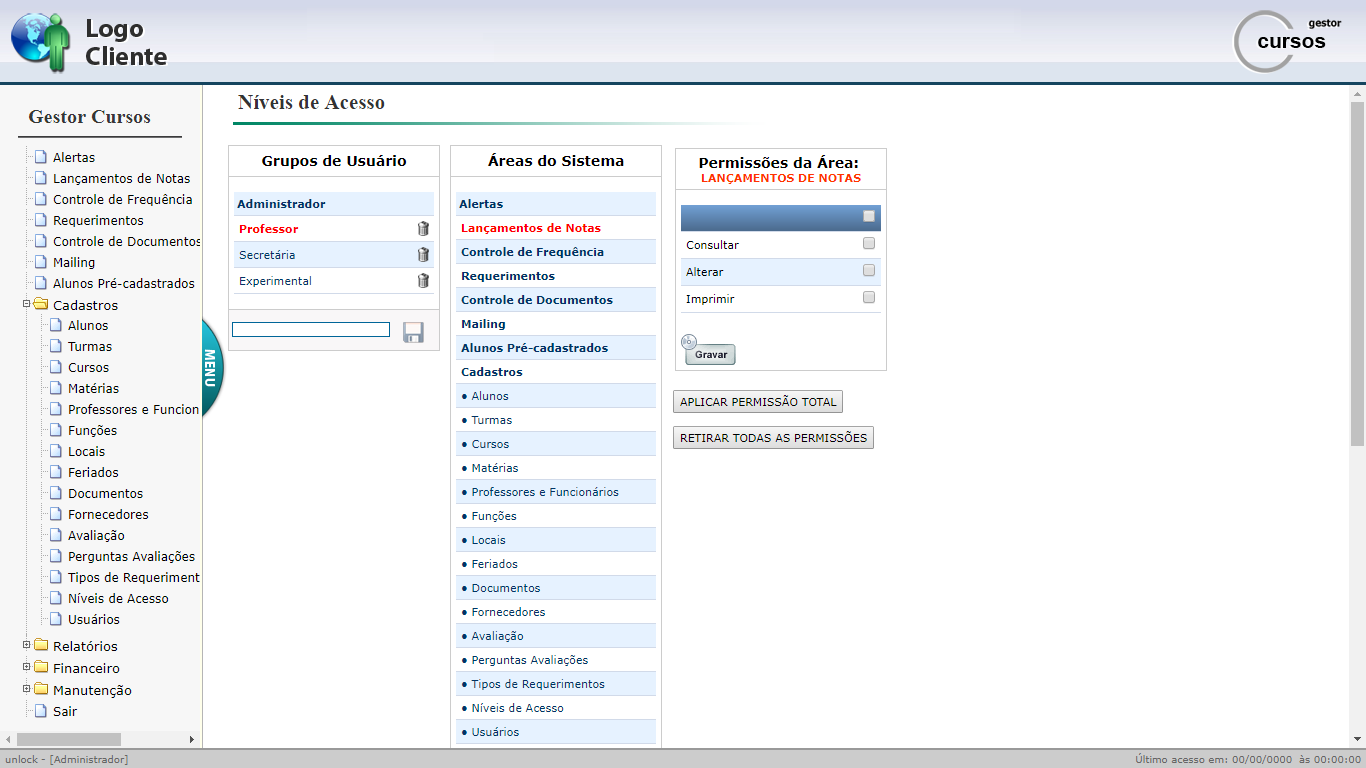Open Alunos Pré-cadastrados in sidebar tree

point(124,283)
